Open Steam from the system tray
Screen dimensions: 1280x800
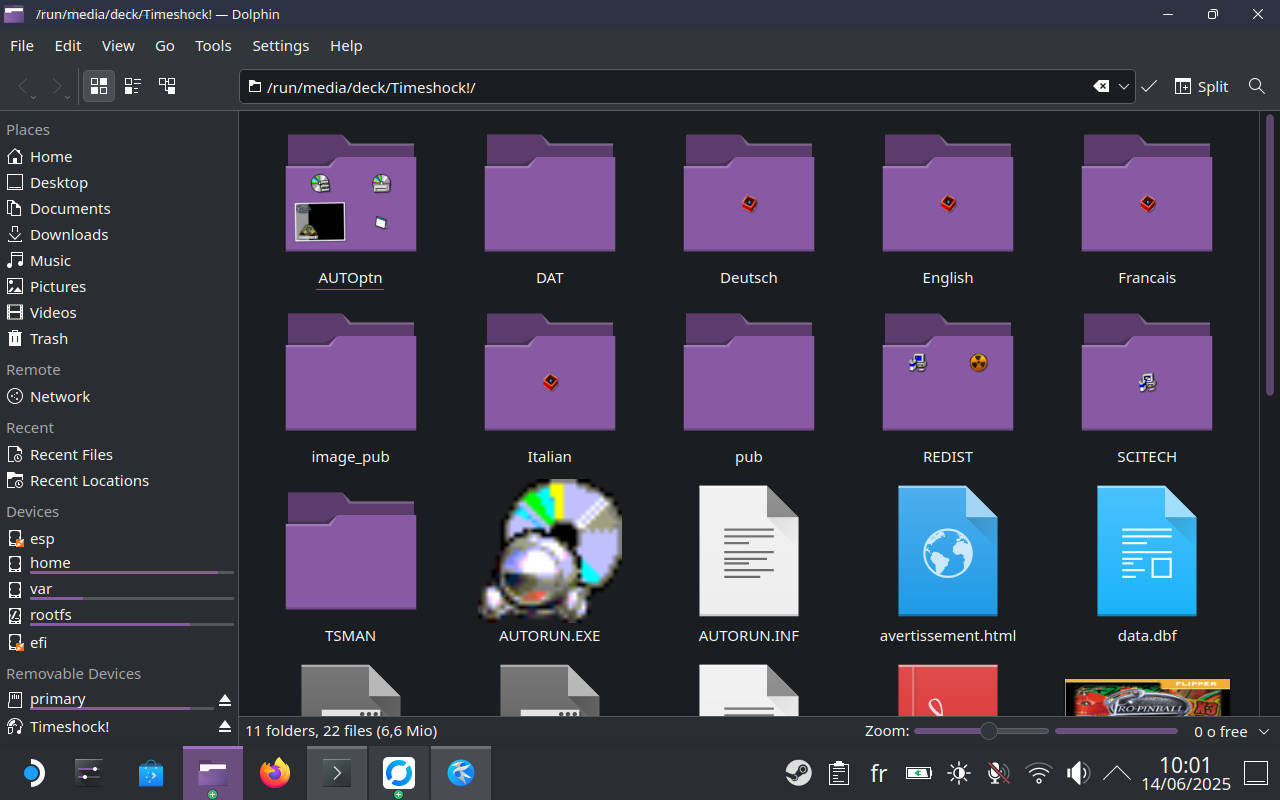(x=798, y=773)
